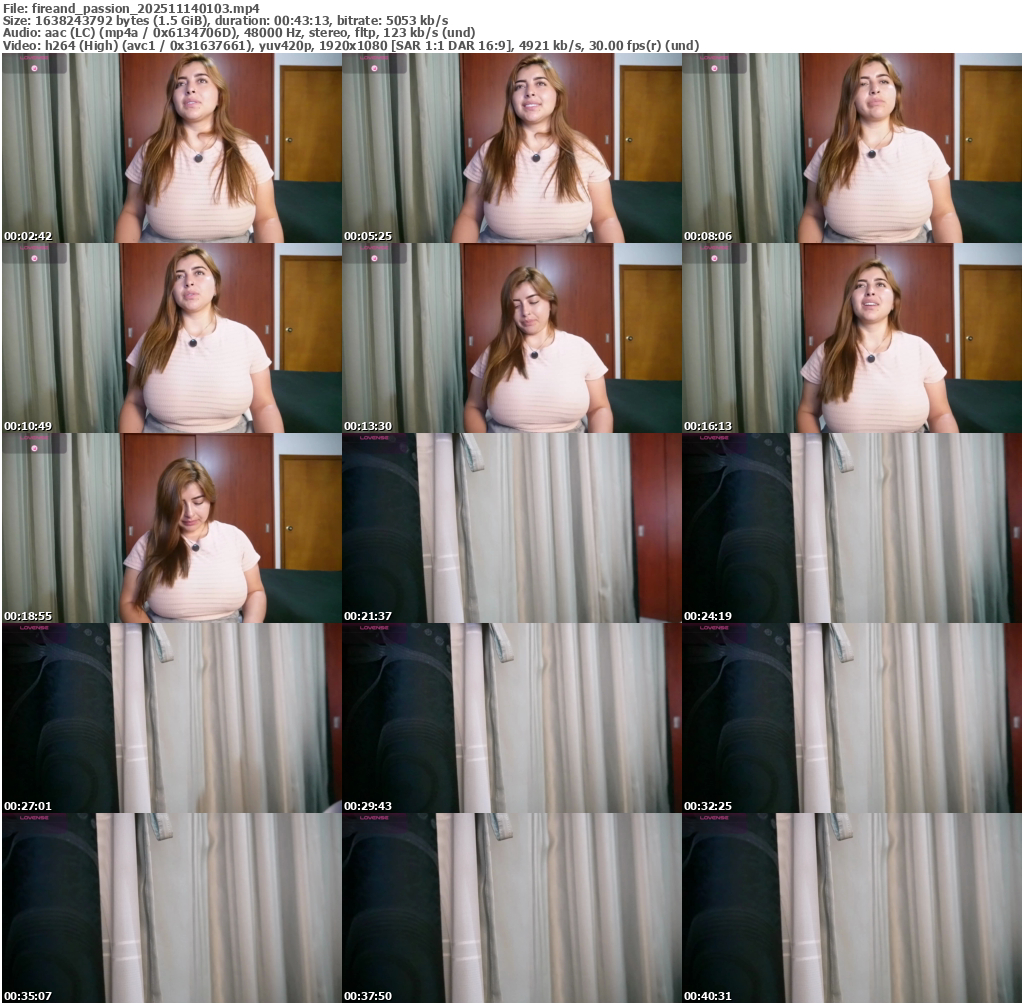Click the Audio aac stream info line
The image size is (1024, 1003).
(239, 32)
